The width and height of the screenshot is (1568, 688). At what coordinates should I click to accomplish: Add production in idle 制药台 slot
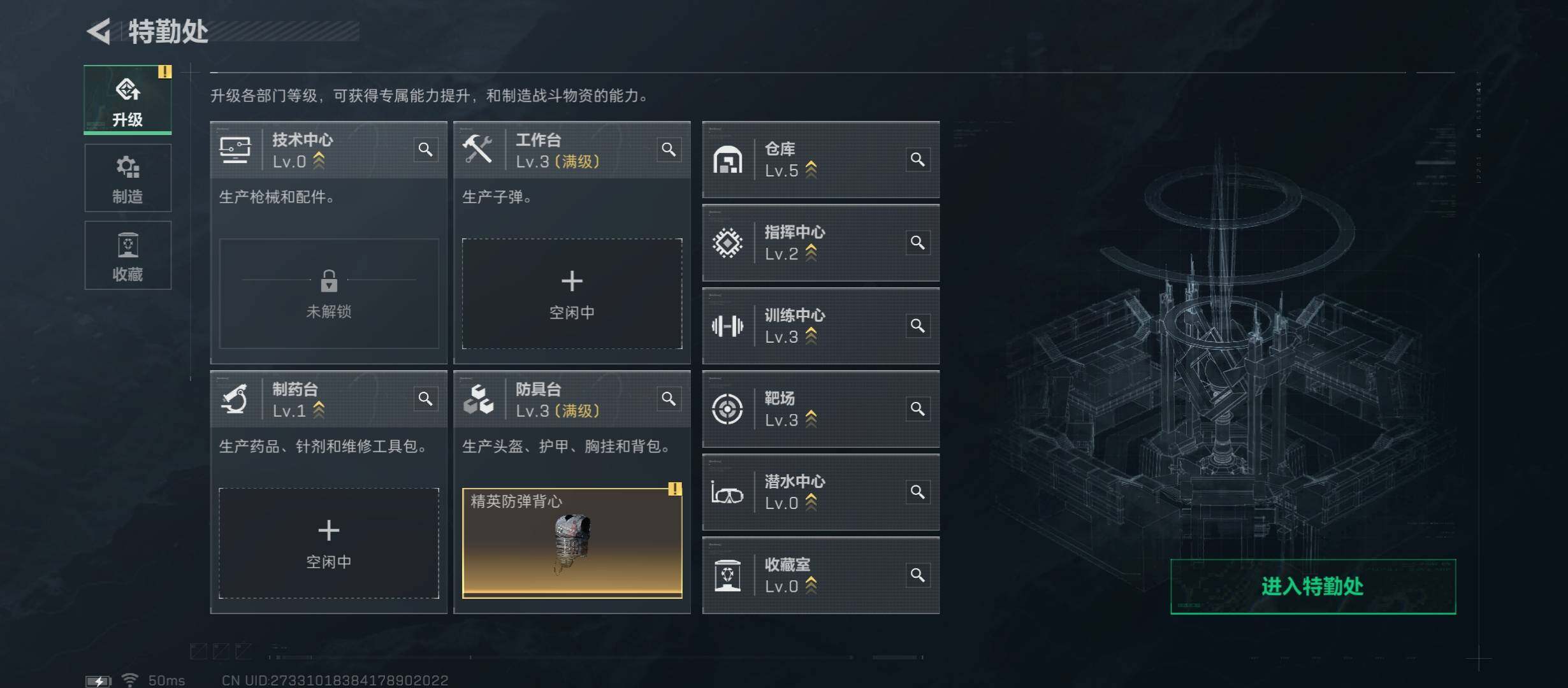click(x=329, y=543)
